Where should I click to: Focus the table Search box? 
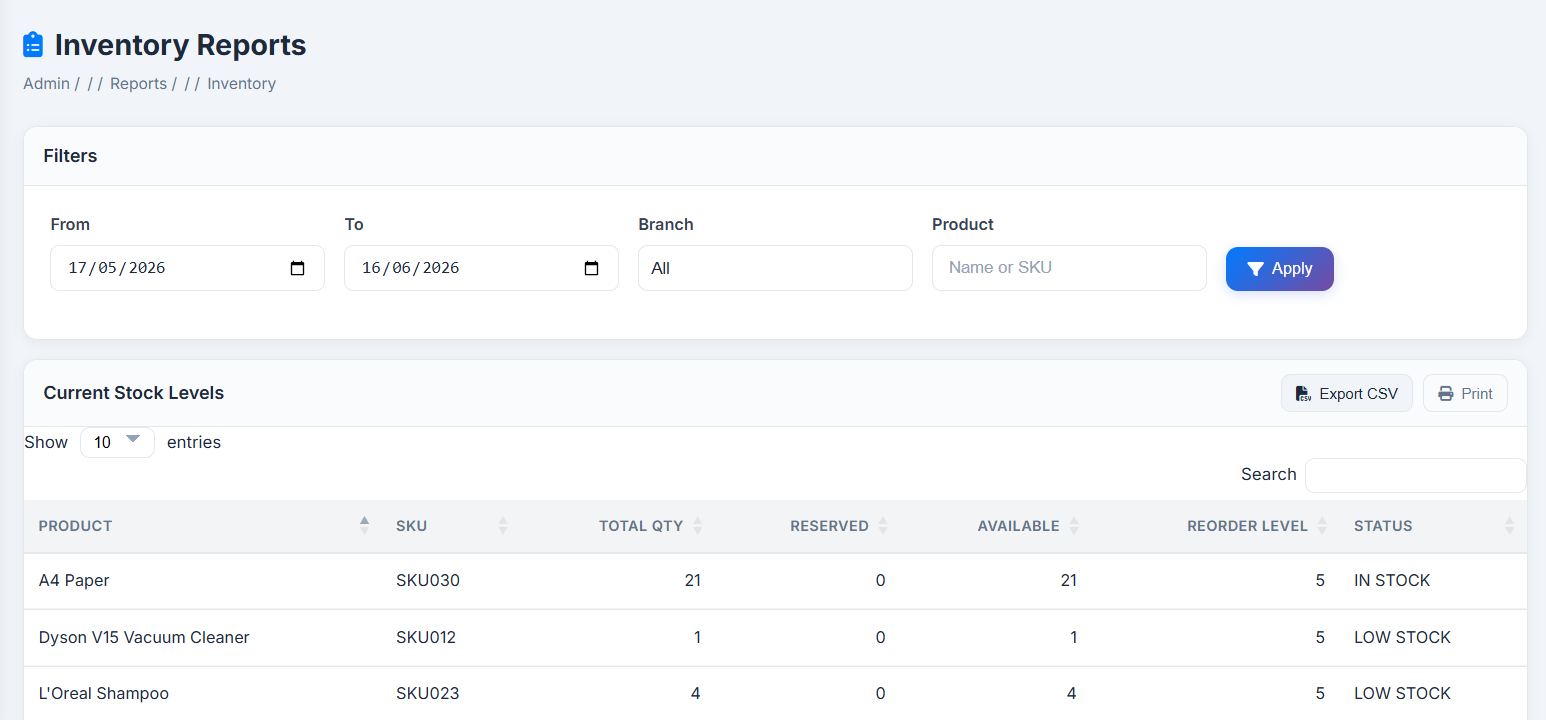1415,475
